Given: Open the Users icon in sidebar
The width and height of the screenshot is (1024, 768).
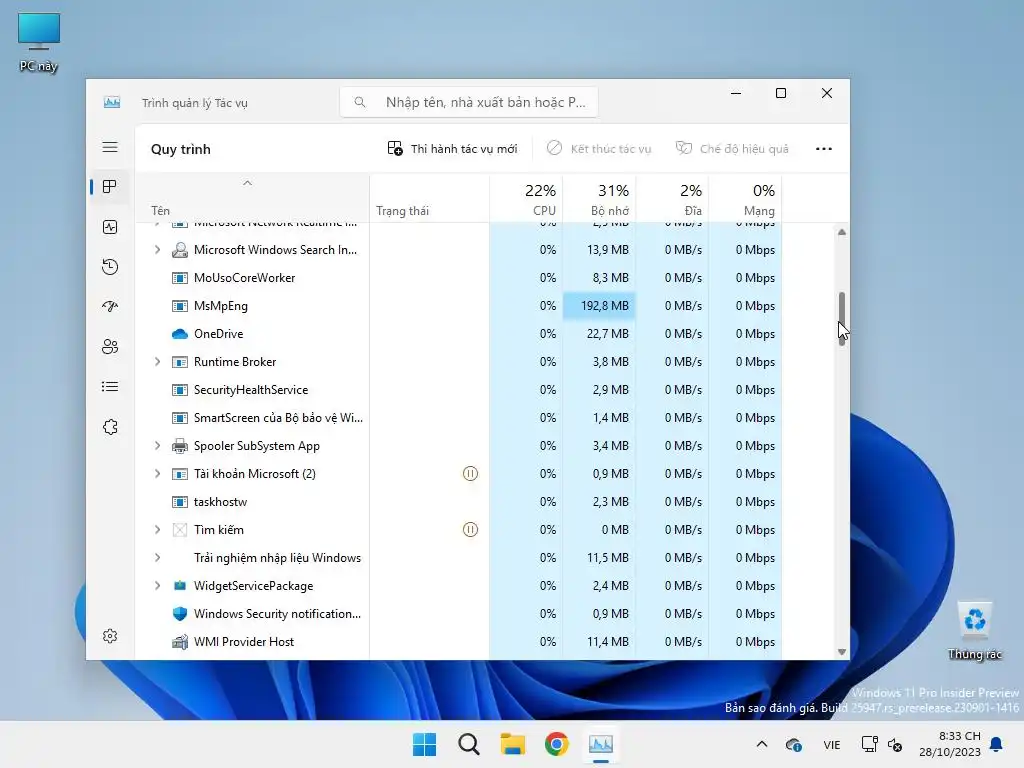Looking at the screenshot, I should pyautogui.click(x=110, y=346).
